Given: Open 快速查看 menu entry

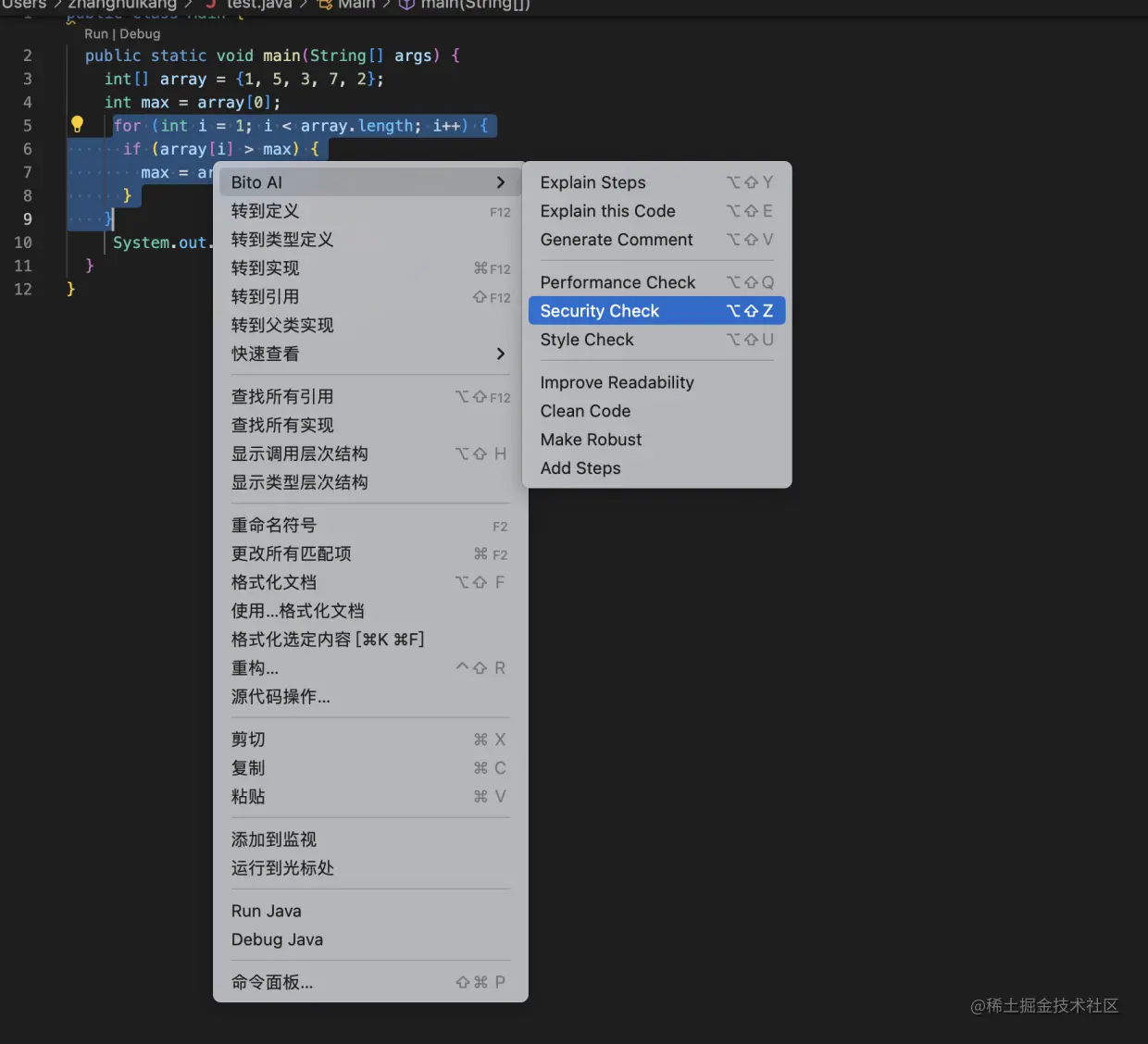Looking at the screenshot, I should [370, 354].
